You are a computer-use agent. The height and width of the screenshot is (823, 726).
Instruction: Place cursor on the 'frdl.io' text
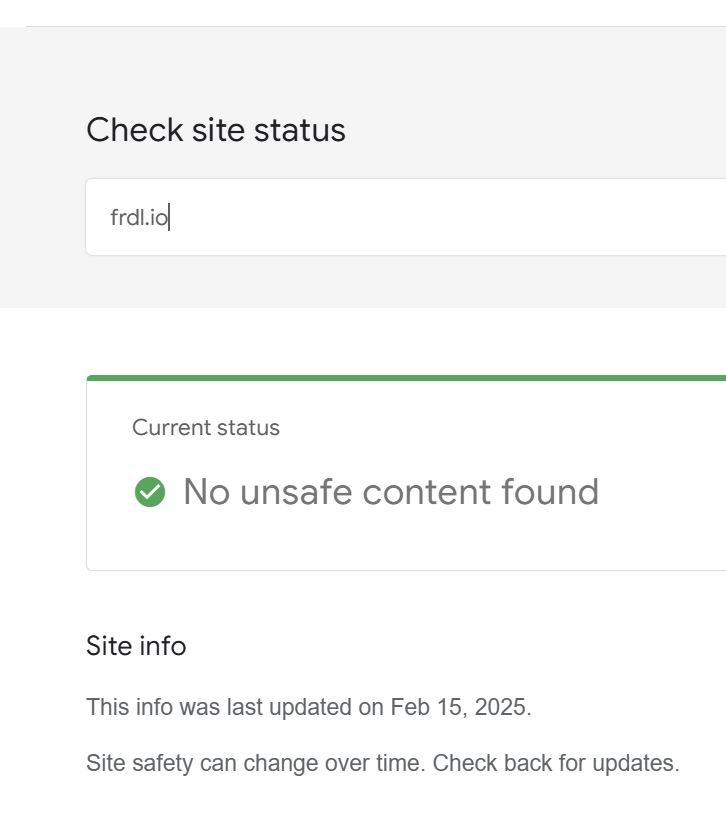(x=139, y=217)
